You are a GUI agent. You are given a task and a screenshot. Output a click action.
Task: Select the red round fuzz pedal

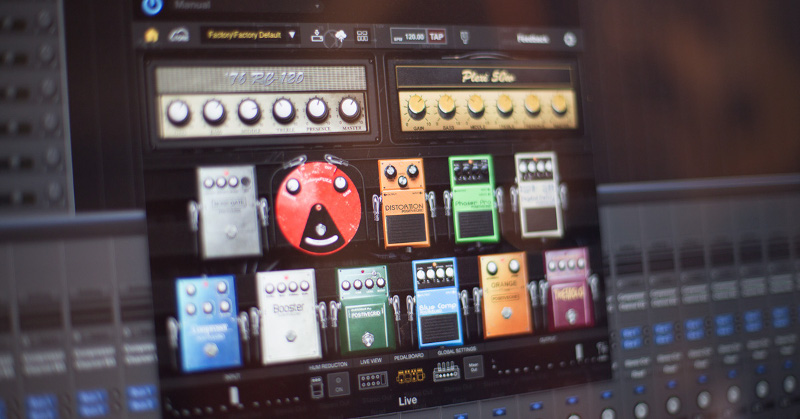click(x=318, y=208)
